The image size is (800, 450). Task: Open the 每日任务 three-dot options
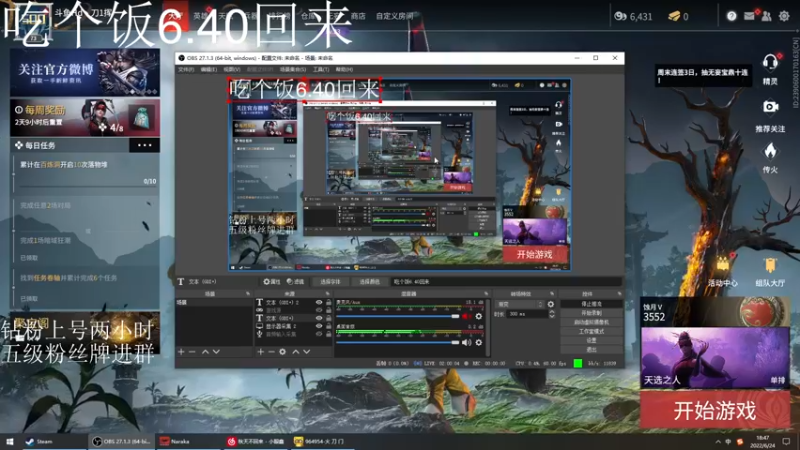point(144,145)
